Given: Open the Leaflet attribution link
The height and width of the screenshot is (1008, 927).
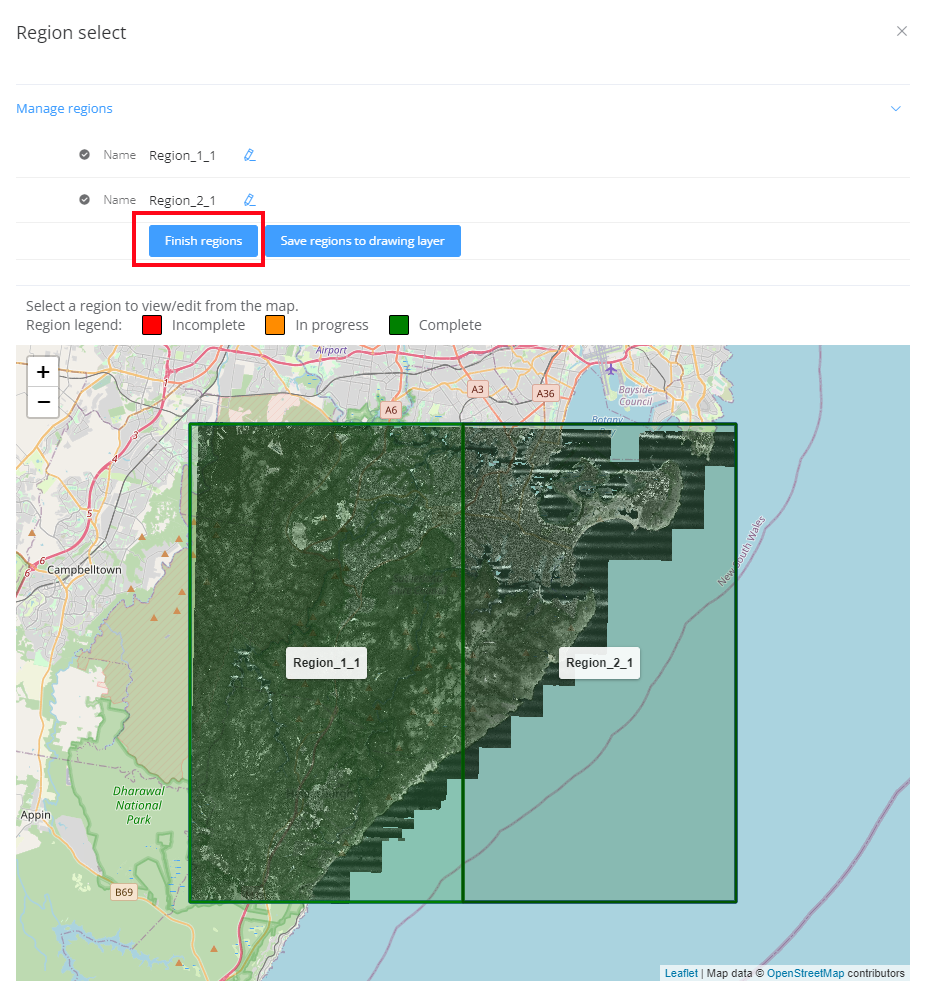Looking at the screenshot, I should click(x=681, y=973).
